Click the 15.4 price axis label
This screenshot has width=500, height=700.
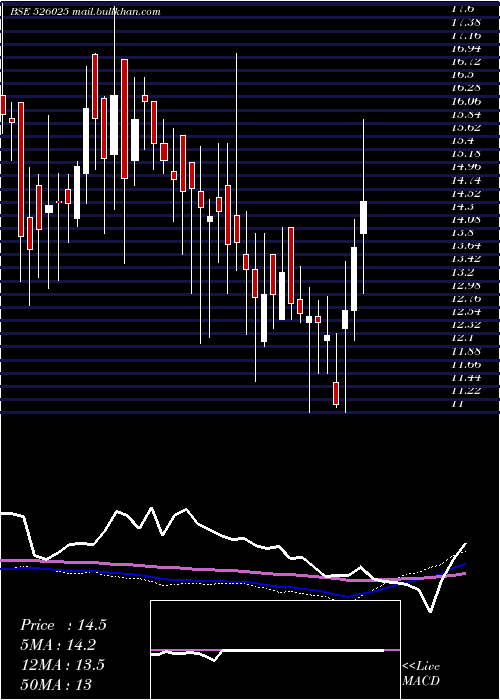pos(462,140)
